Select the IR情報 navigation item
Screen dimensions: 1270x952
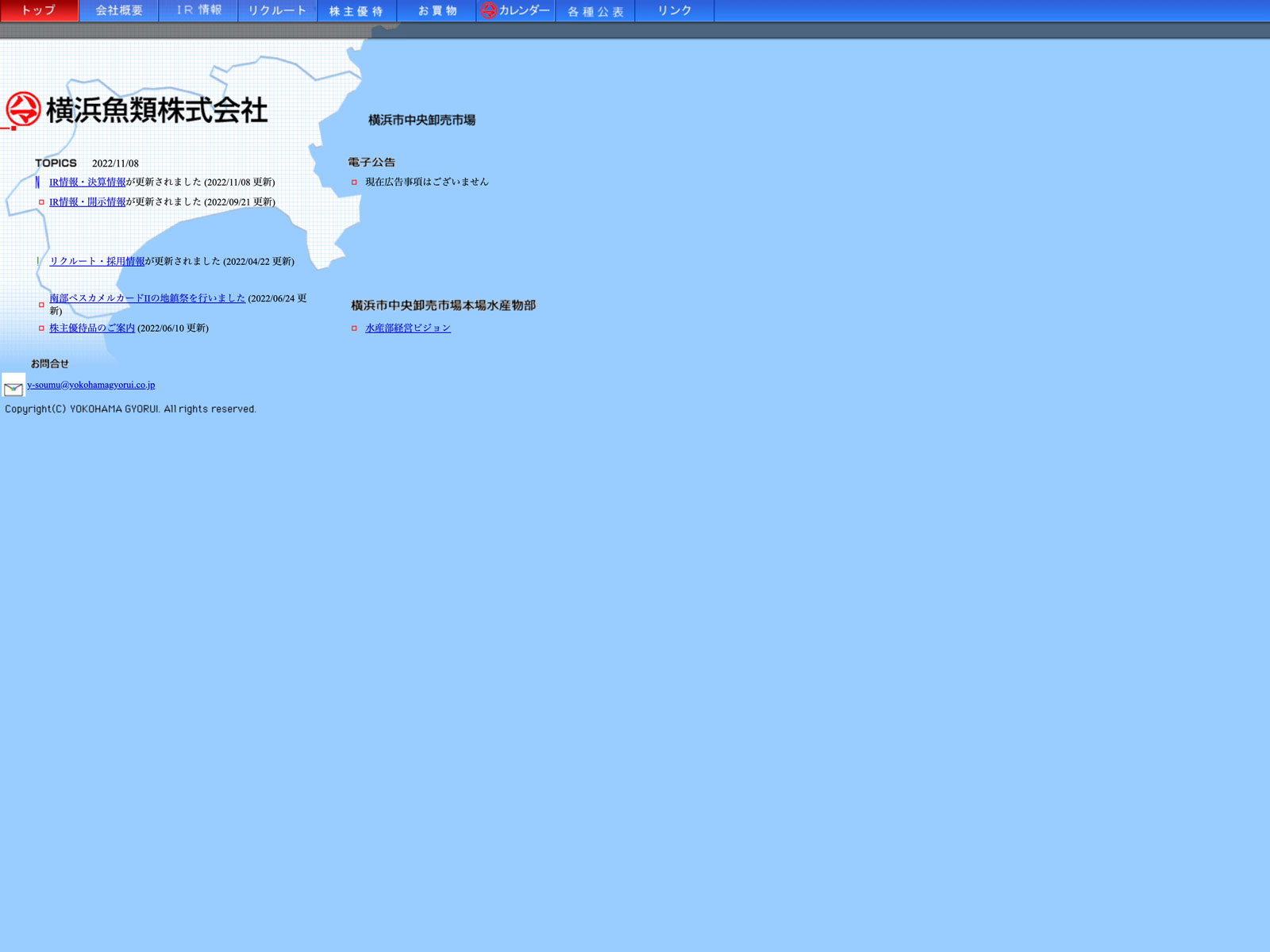click(198, 11)
